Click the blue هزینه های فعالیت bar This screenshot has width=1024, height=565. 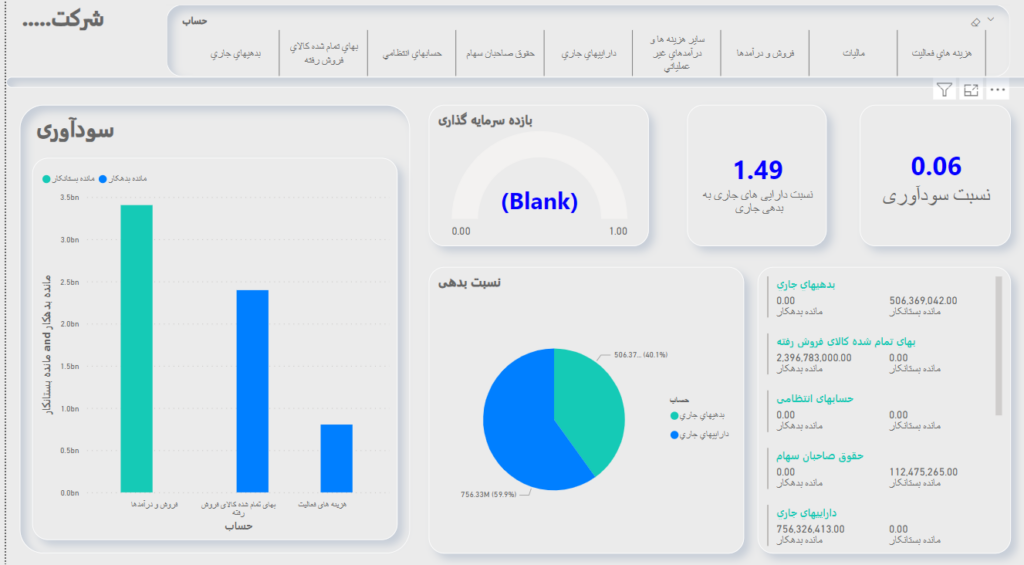(336, 459)
